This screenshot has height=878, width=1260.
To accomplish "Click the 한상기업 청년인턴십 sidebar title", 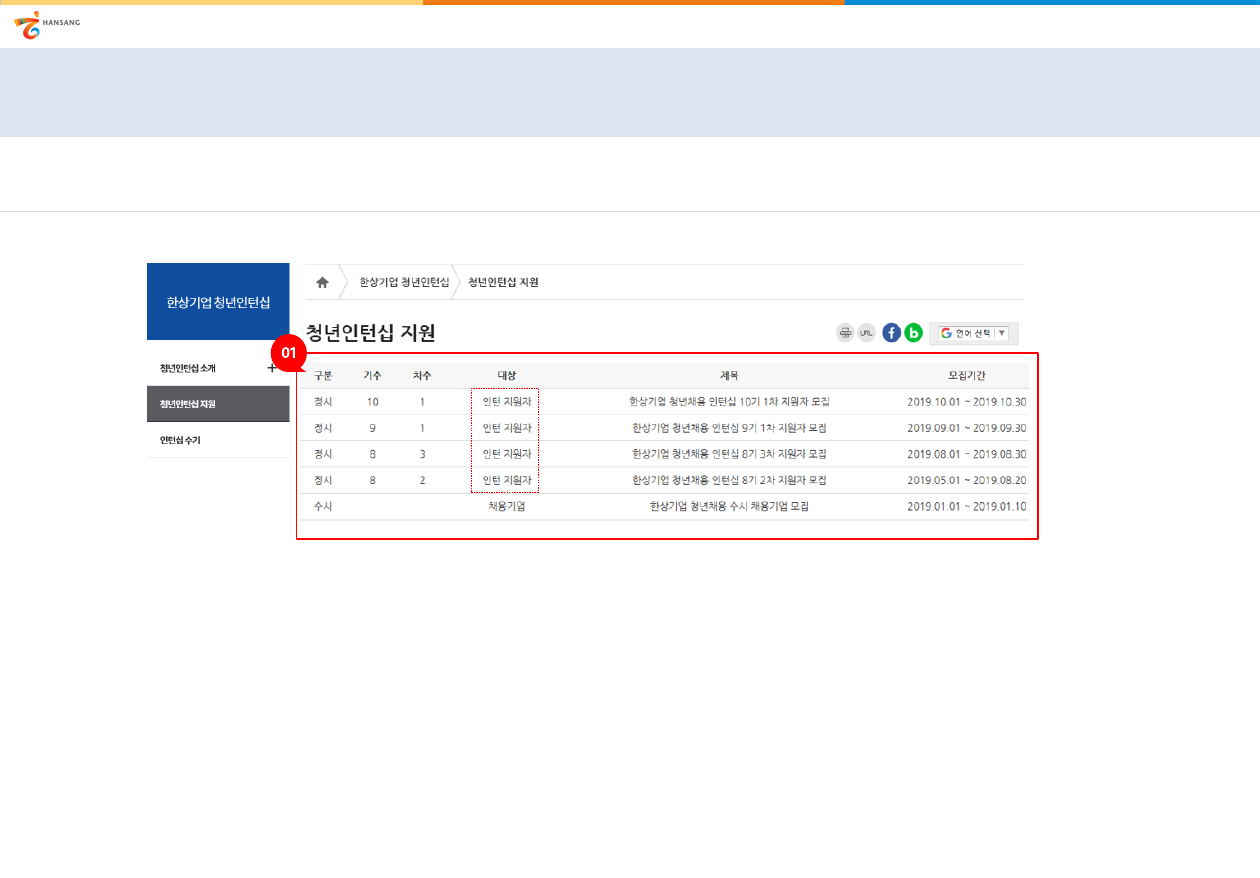I will click(218, 302).
